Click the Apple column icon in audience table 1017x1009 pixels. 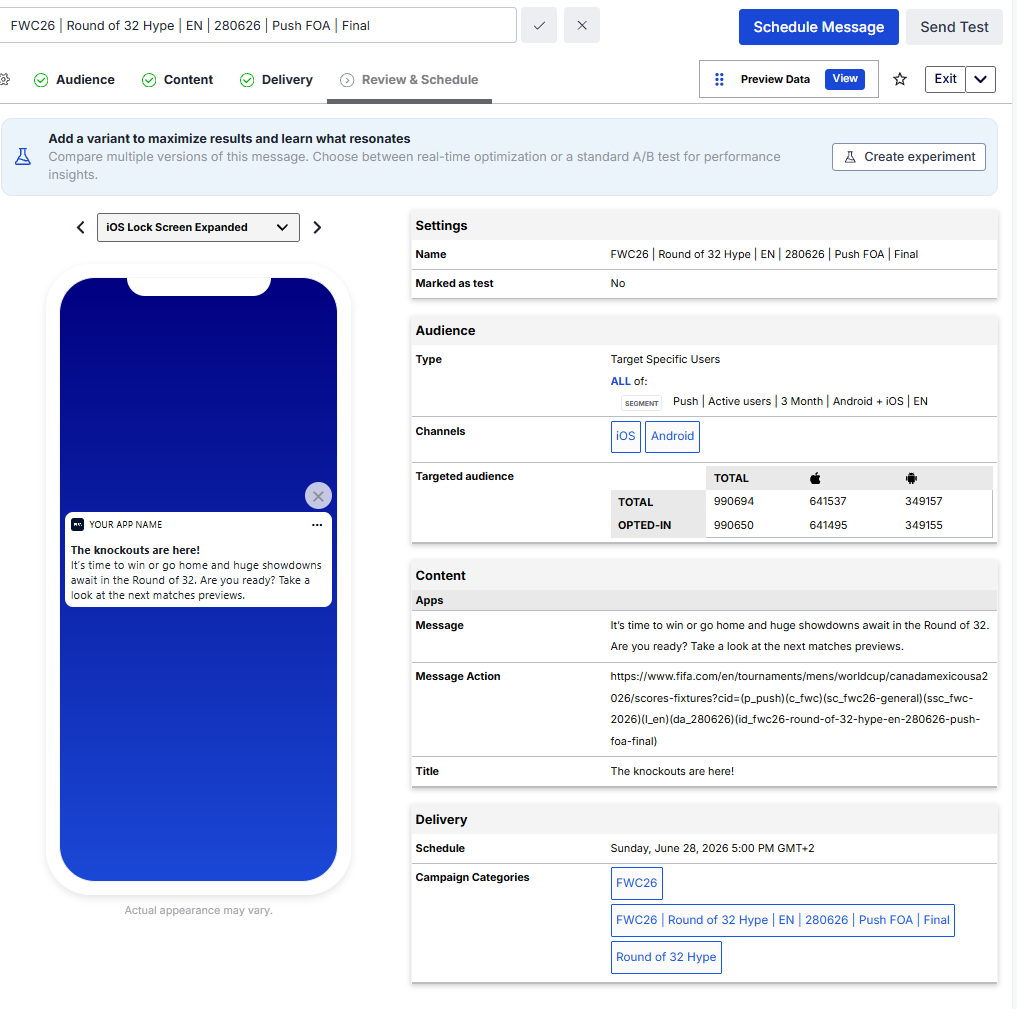[x=815, y=479]
